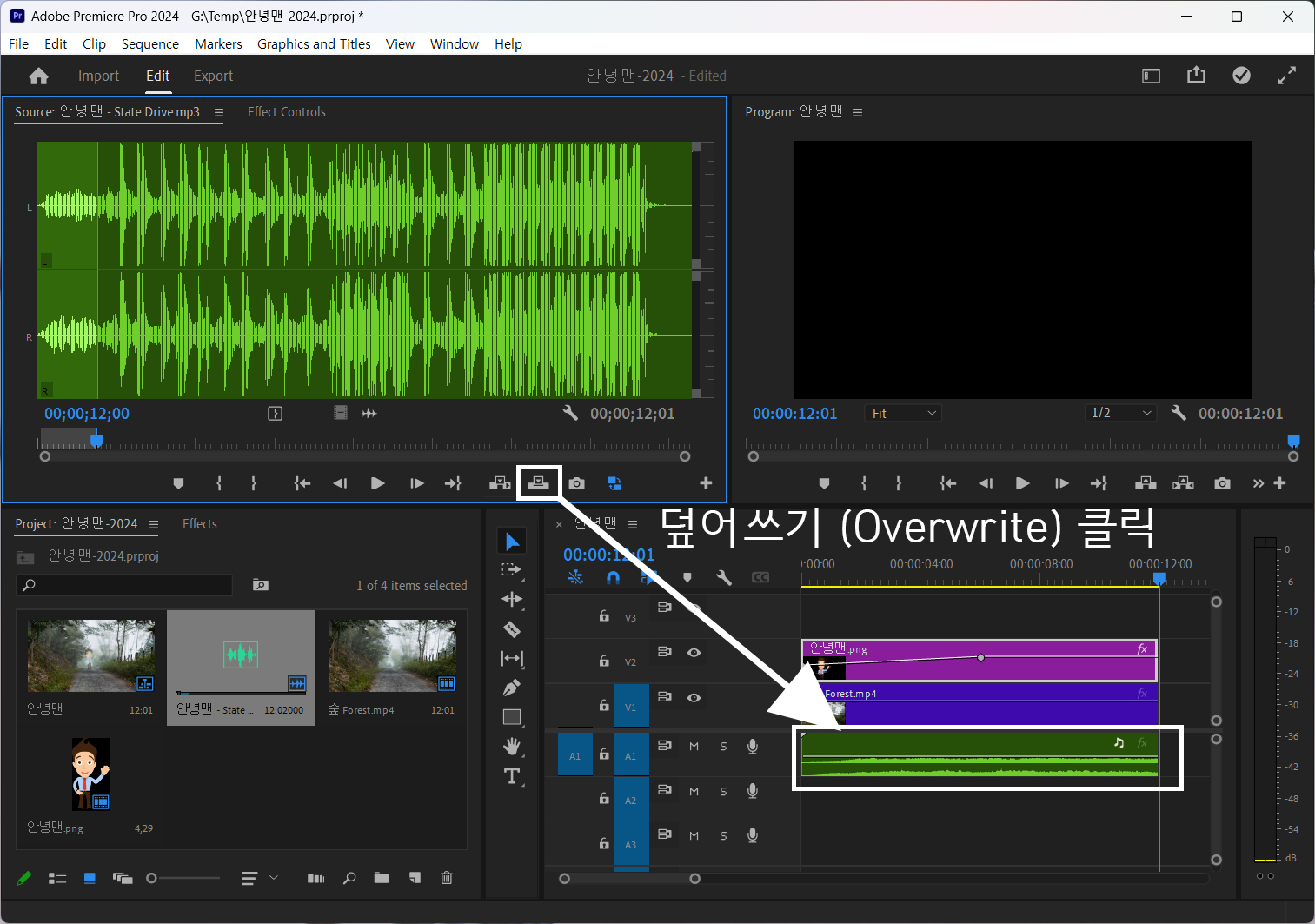Toggle V1 track output eye
Screen dimensions: 1315x924
[694, 698]
